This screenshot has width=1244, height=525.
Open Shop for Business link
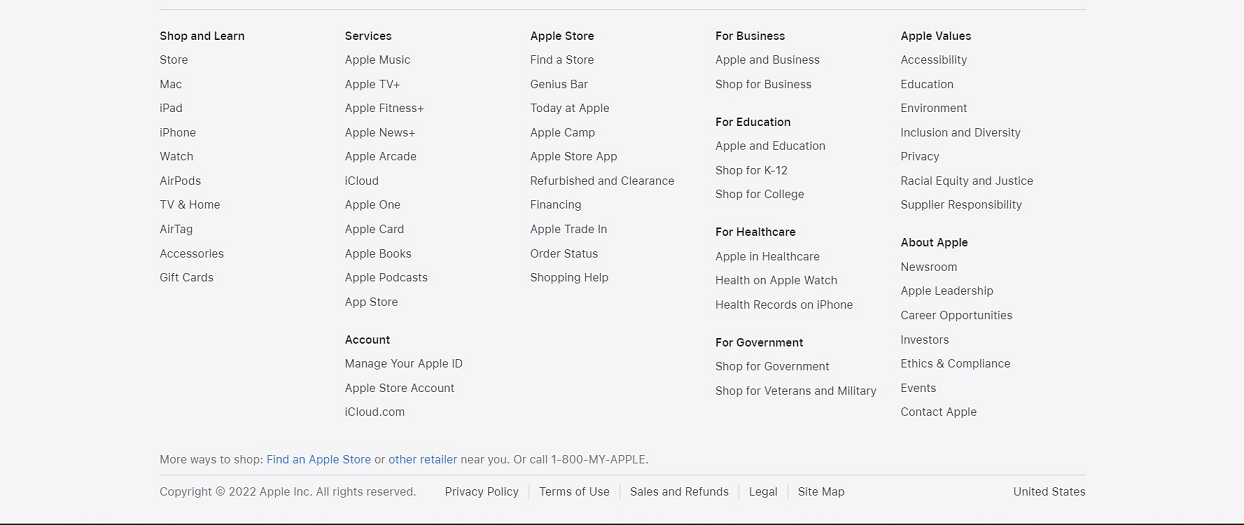(x=763, y=84)
